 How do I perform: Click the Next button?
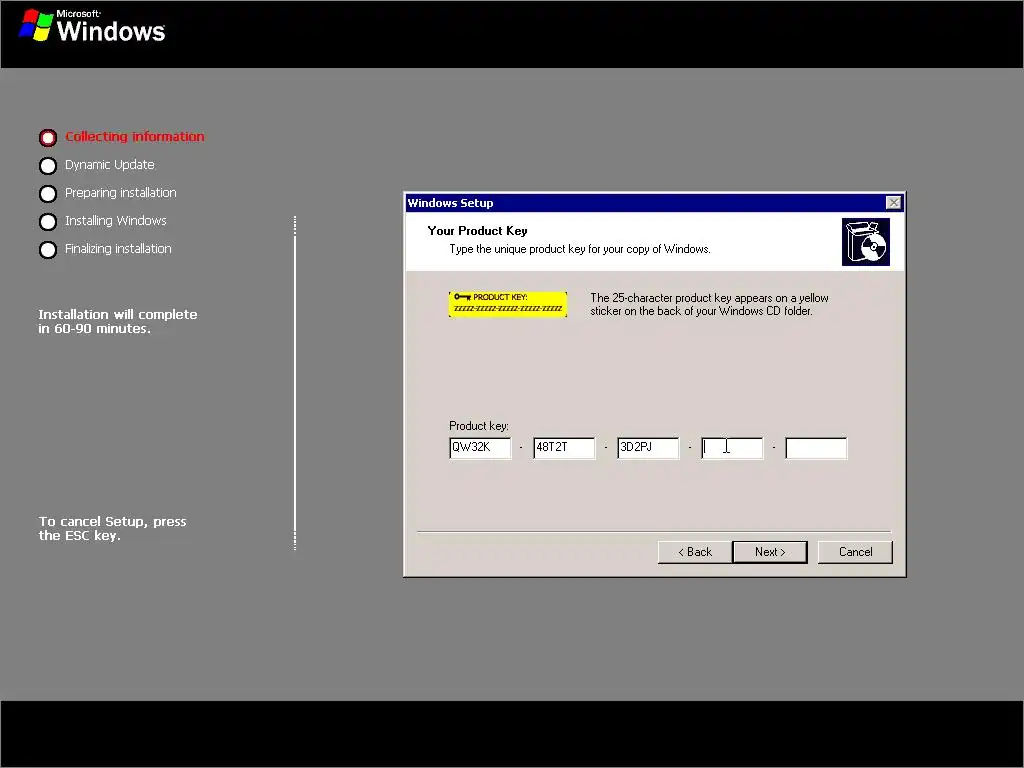(x=769, y=552)
